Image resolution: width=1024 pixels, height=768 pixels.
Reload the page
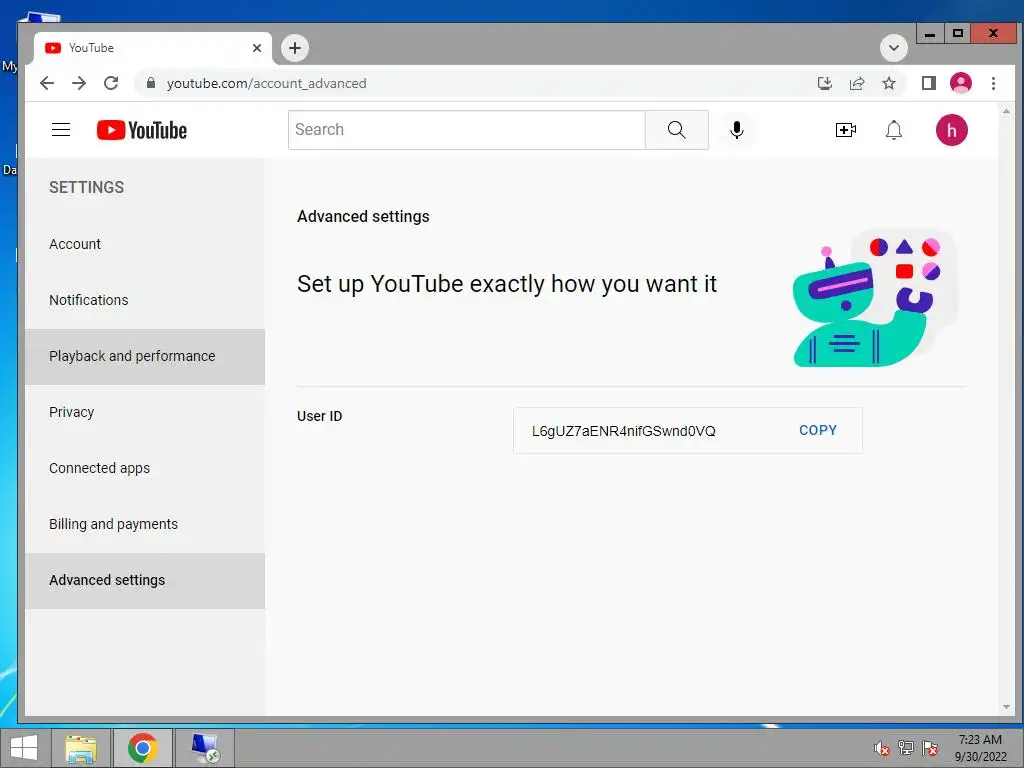[x=111, y=83]
